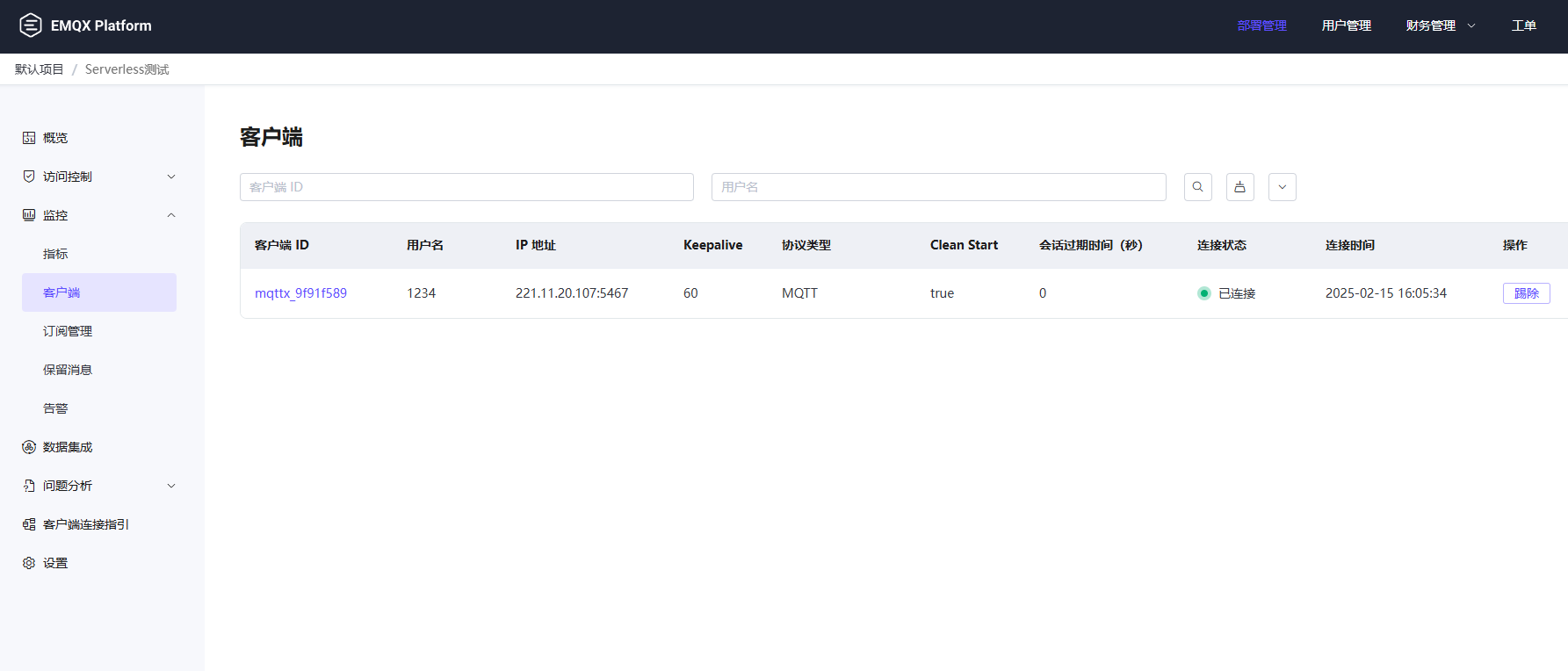This screenshot has width=1568, height=671.
Task: Open 设置 settings in the sidebar
Action: coord(55,563)
